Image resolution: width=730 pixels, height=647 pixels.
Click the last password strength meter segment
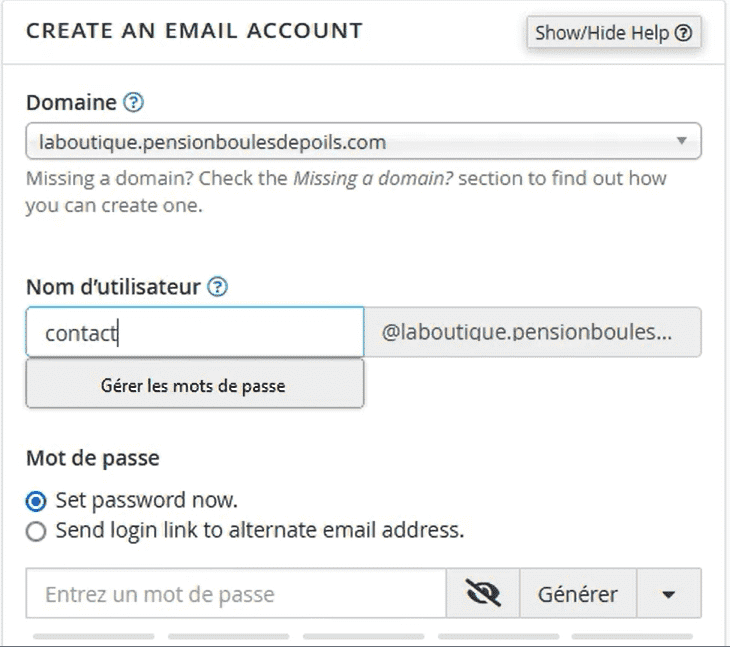point(632,636)
